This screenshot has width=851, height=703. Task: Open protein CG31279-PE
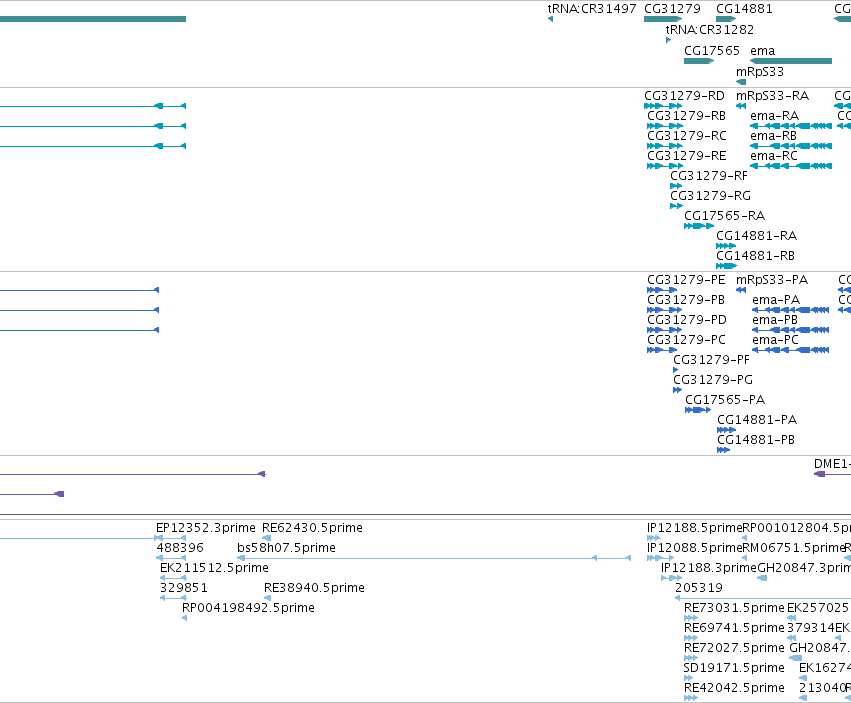[662, 290]
